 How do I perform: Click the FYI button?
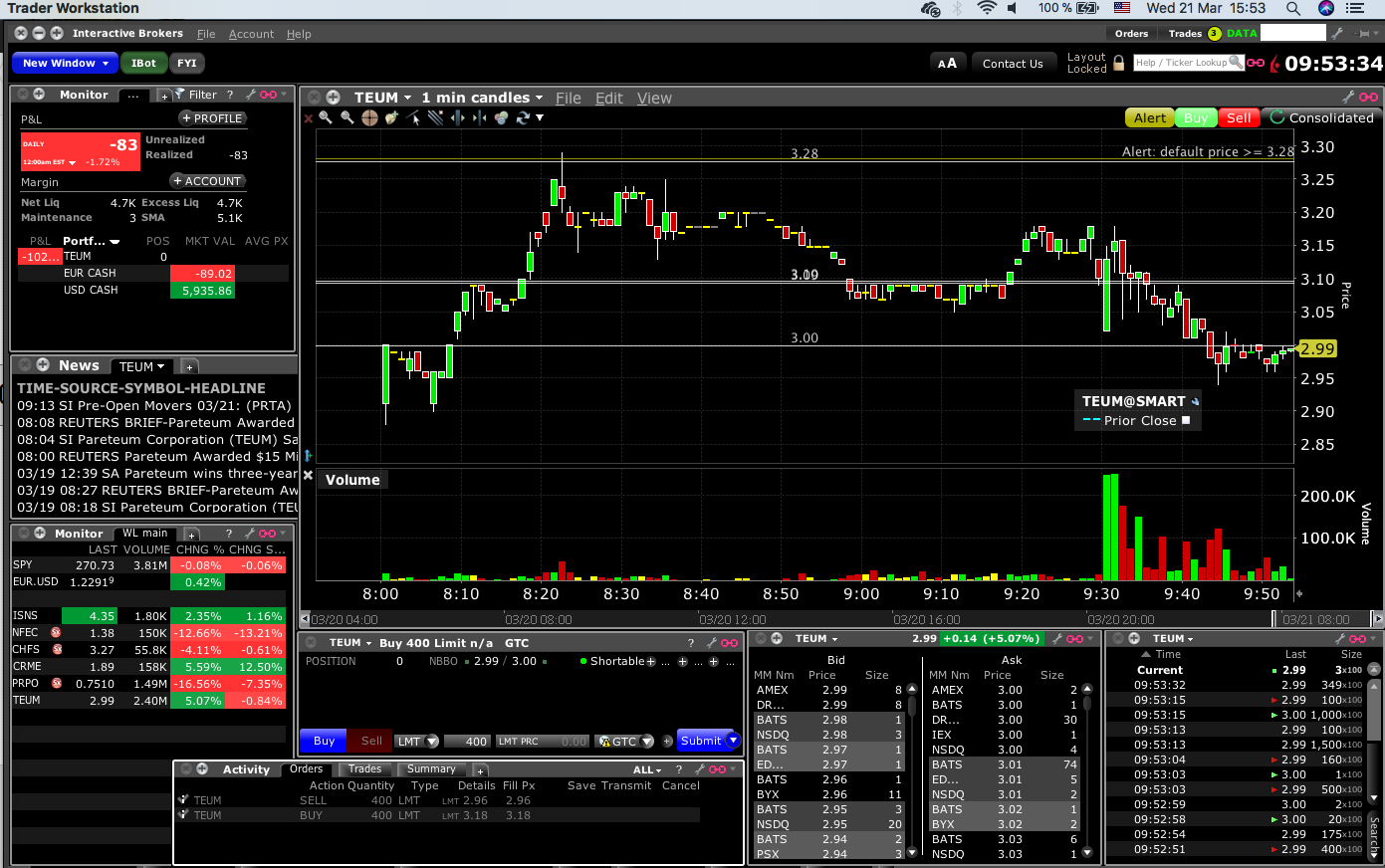pos(187,63)
